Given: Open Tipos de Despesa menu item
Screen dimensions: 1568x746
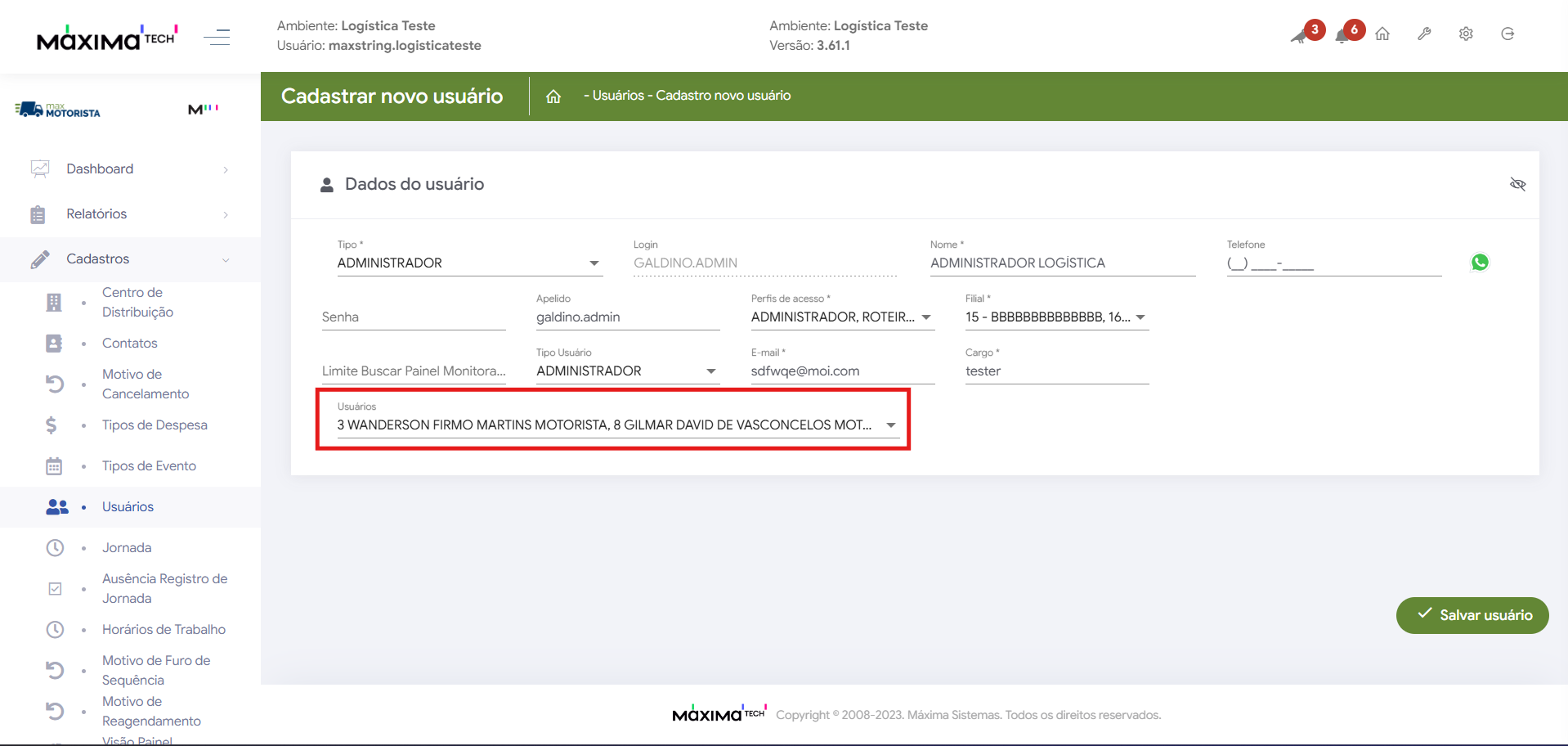Looking at the screenshot, I should click(x=155, y=425).
